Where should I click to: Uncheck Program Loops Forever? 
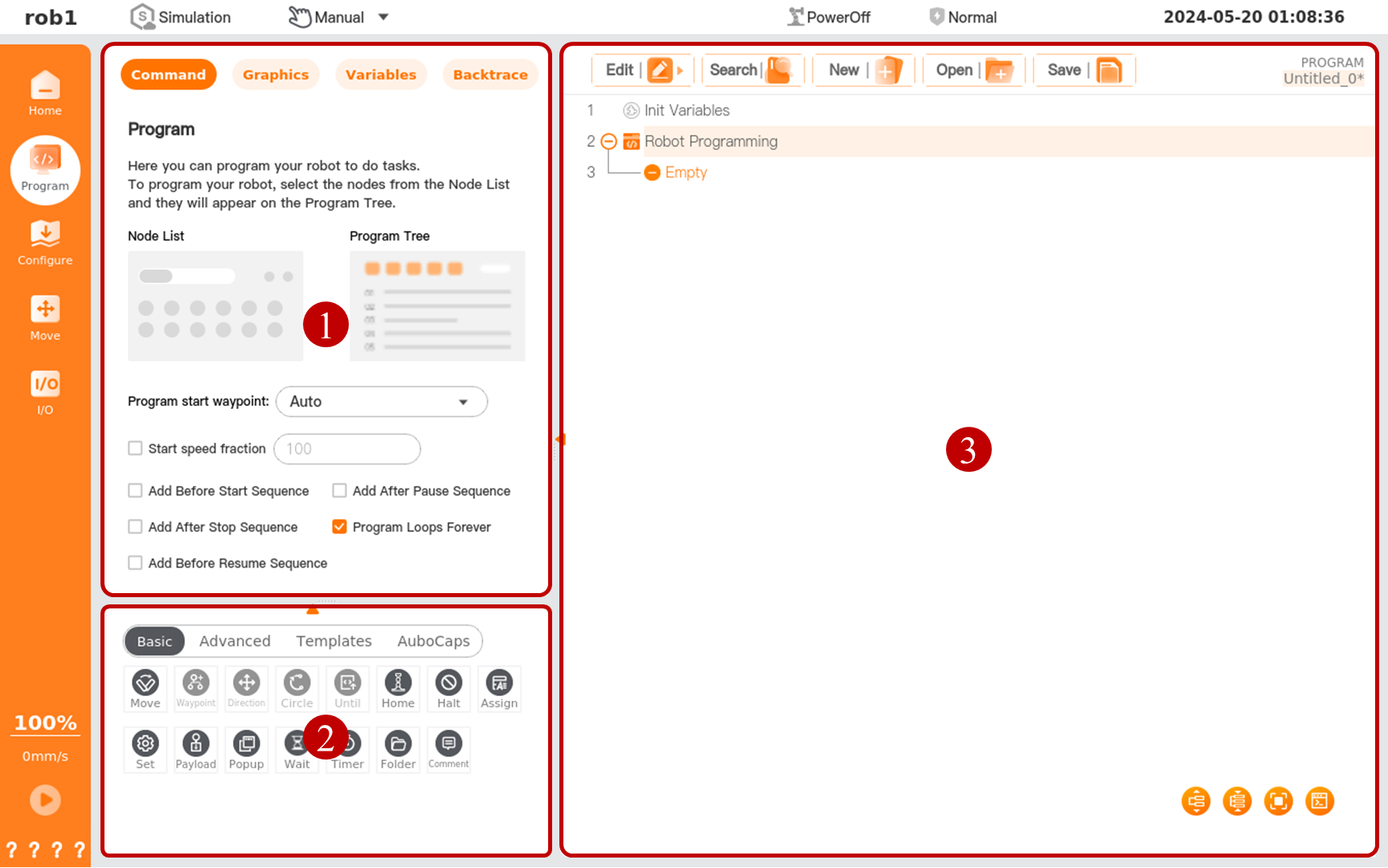[x=340, y=527]
